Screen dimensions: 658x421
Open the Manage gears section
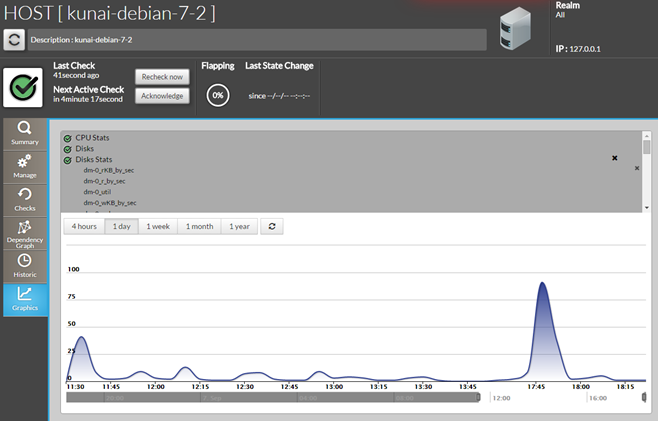coord(25,166)
